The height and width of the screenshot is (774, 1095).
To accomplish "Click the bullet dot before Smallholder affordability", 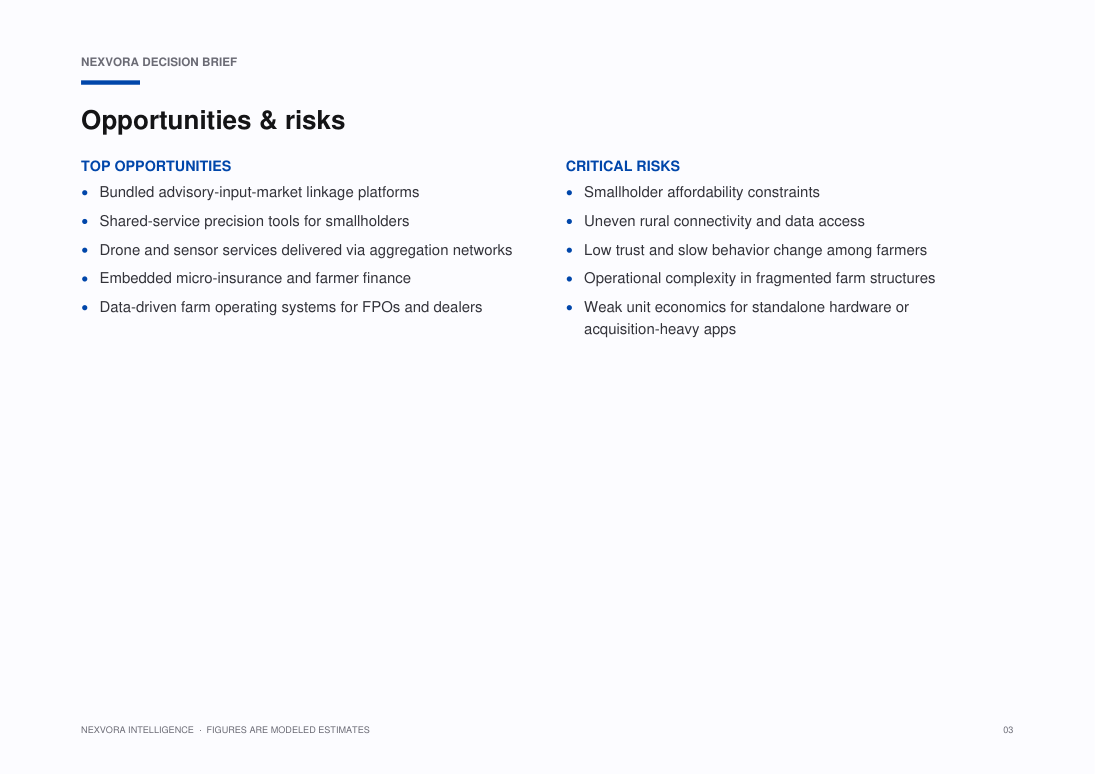I will pyautogui.click(x=569, y=193).
